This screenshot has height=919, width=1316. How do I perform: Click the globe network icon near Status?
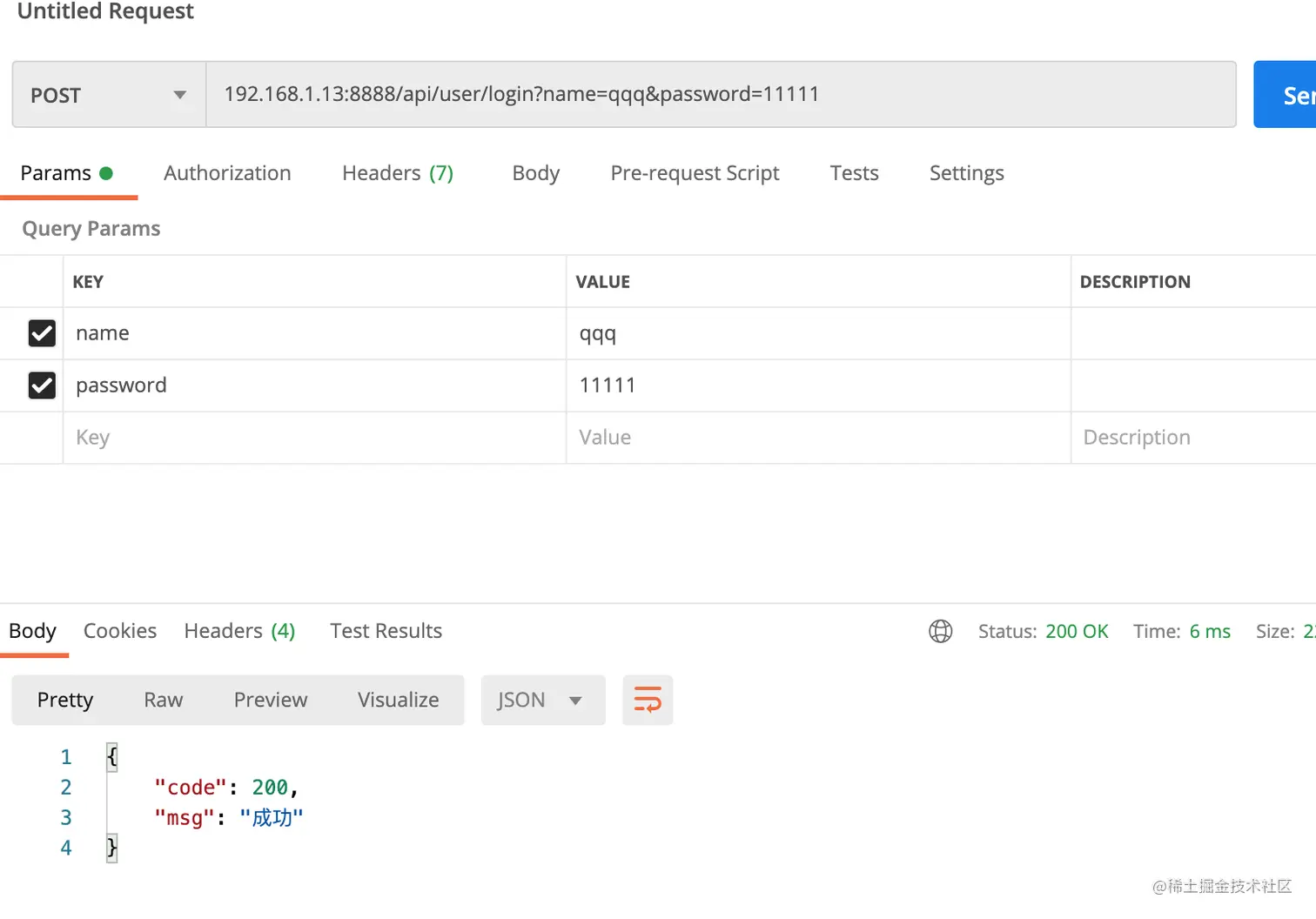coord(940,631)
